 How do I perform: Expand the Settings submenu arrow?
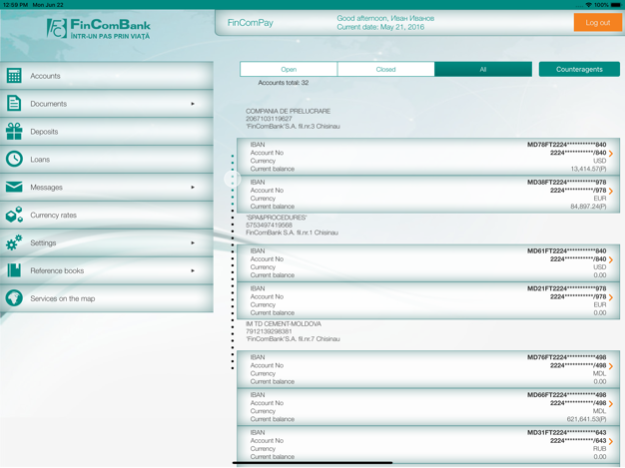pos(193,243)
